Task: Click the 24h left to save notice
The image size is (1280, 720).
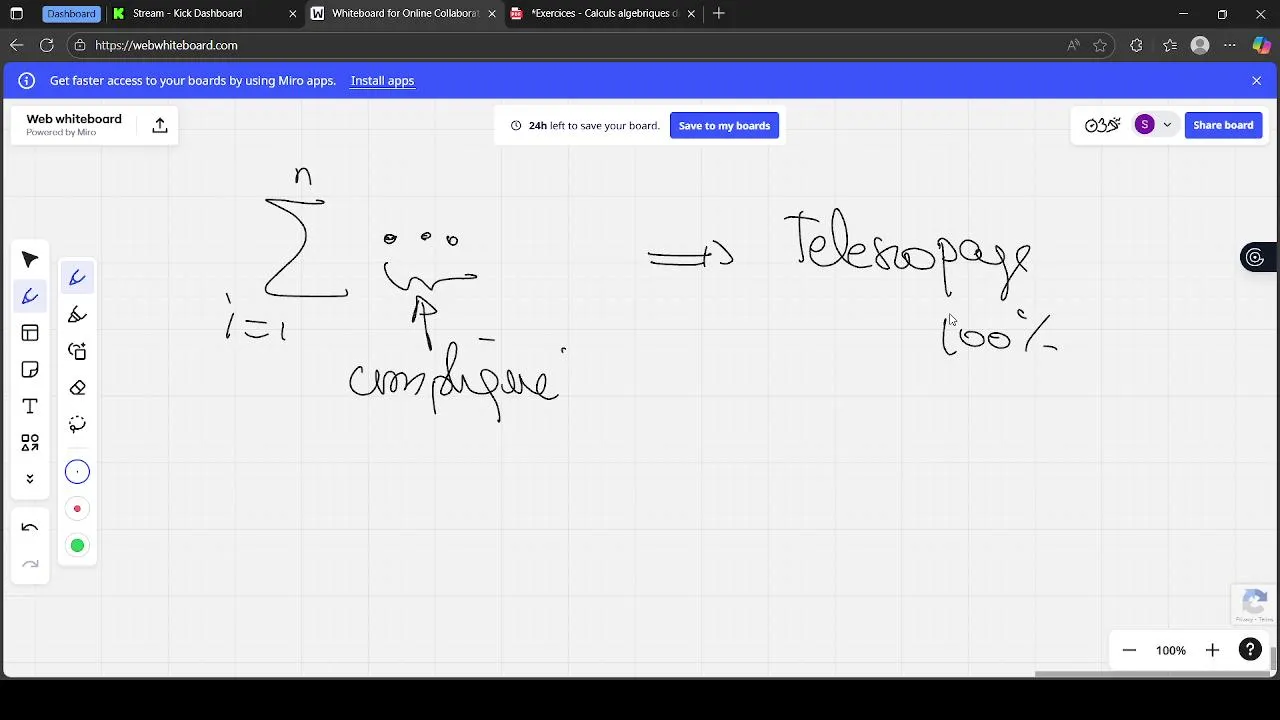Action: 585,126
